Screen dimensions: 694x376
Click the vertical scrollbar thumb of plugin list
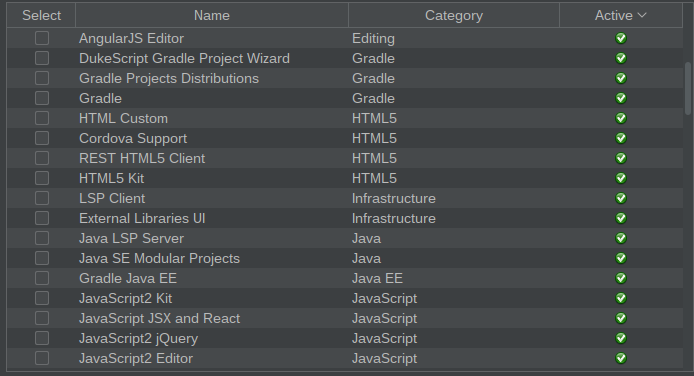click(688, 88)
